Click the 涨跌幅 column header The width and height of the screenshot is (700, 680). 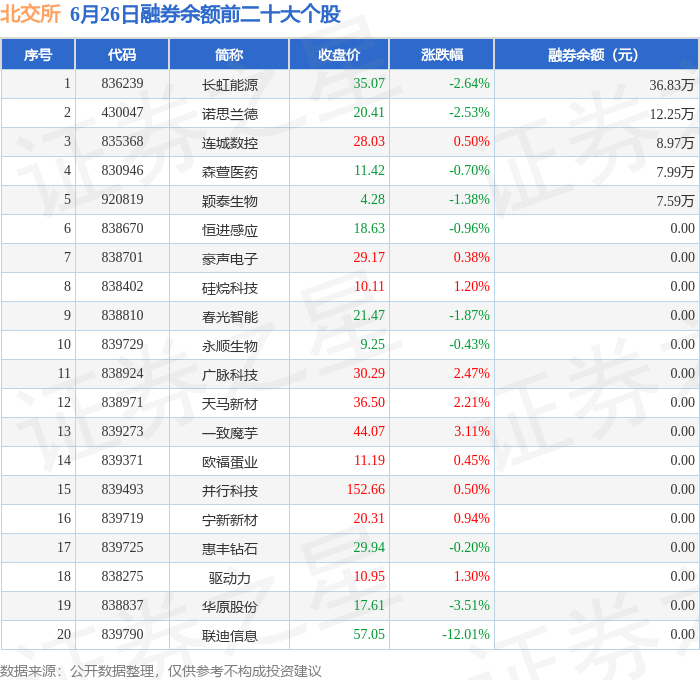[442, 54]
